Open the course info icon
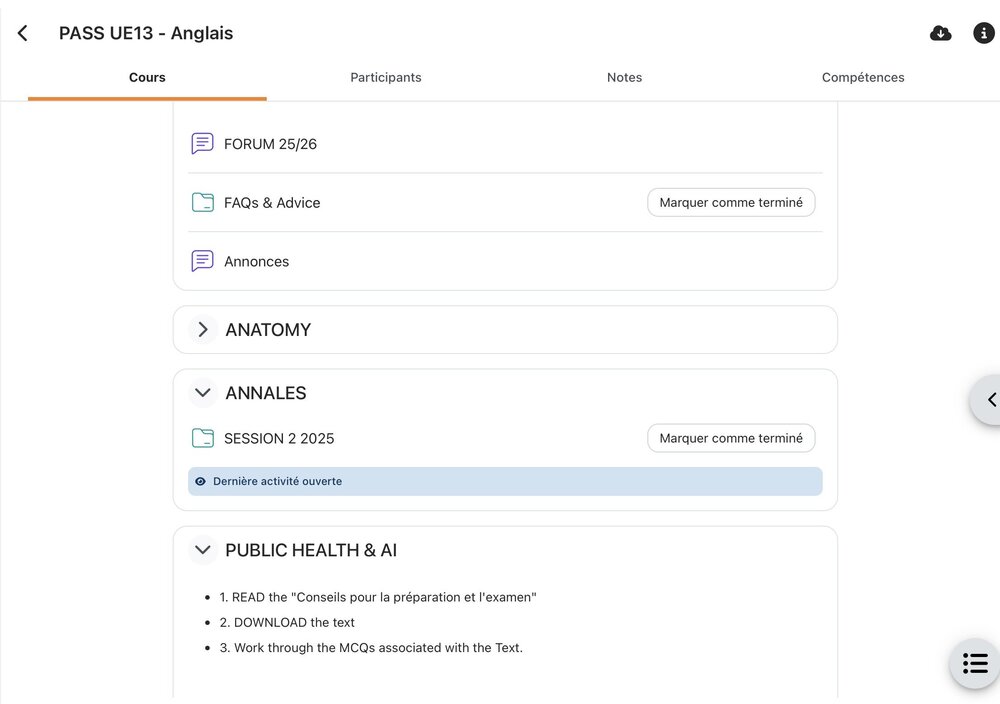Screen dimensions: 1000x704 [984, 33]
